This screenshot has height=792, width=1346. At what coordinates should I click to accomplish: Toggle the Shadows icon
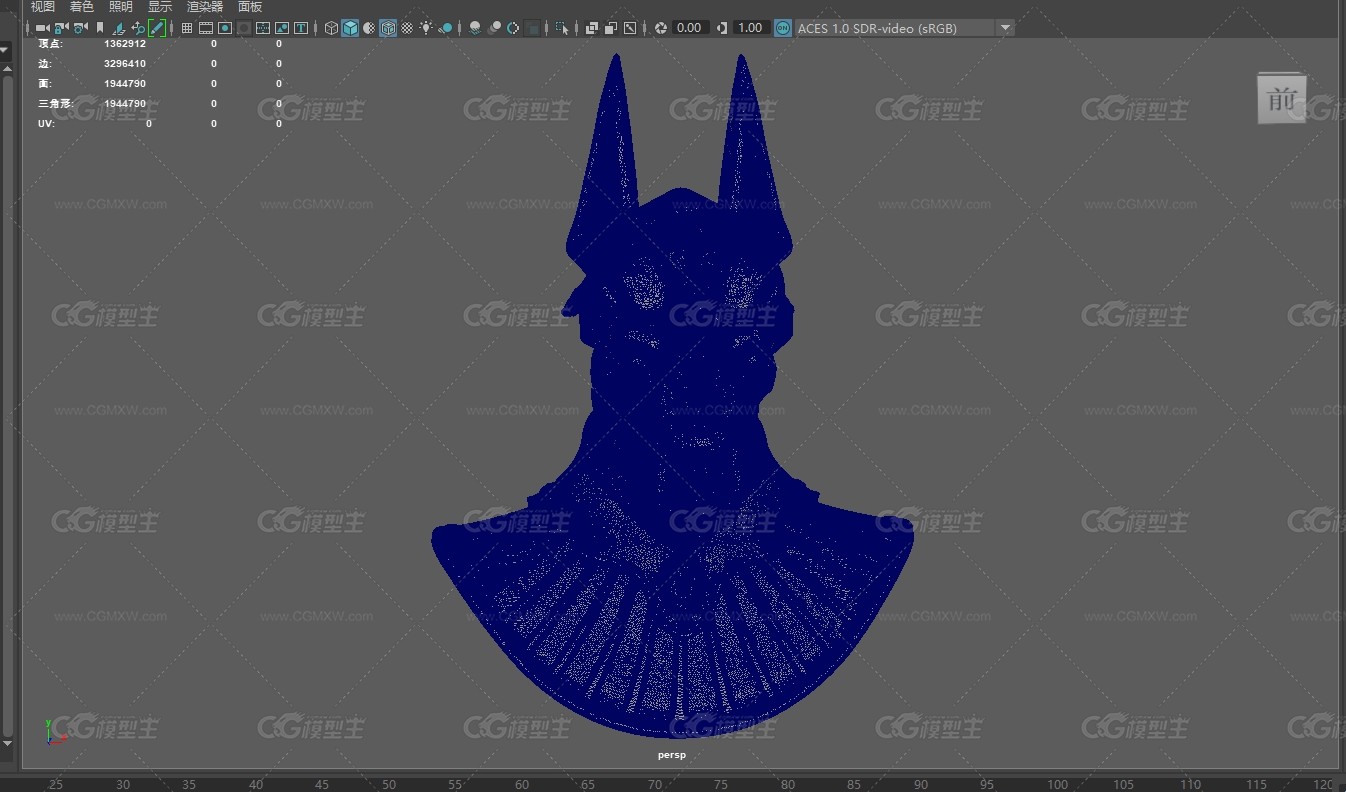click(x=445, y=28)
